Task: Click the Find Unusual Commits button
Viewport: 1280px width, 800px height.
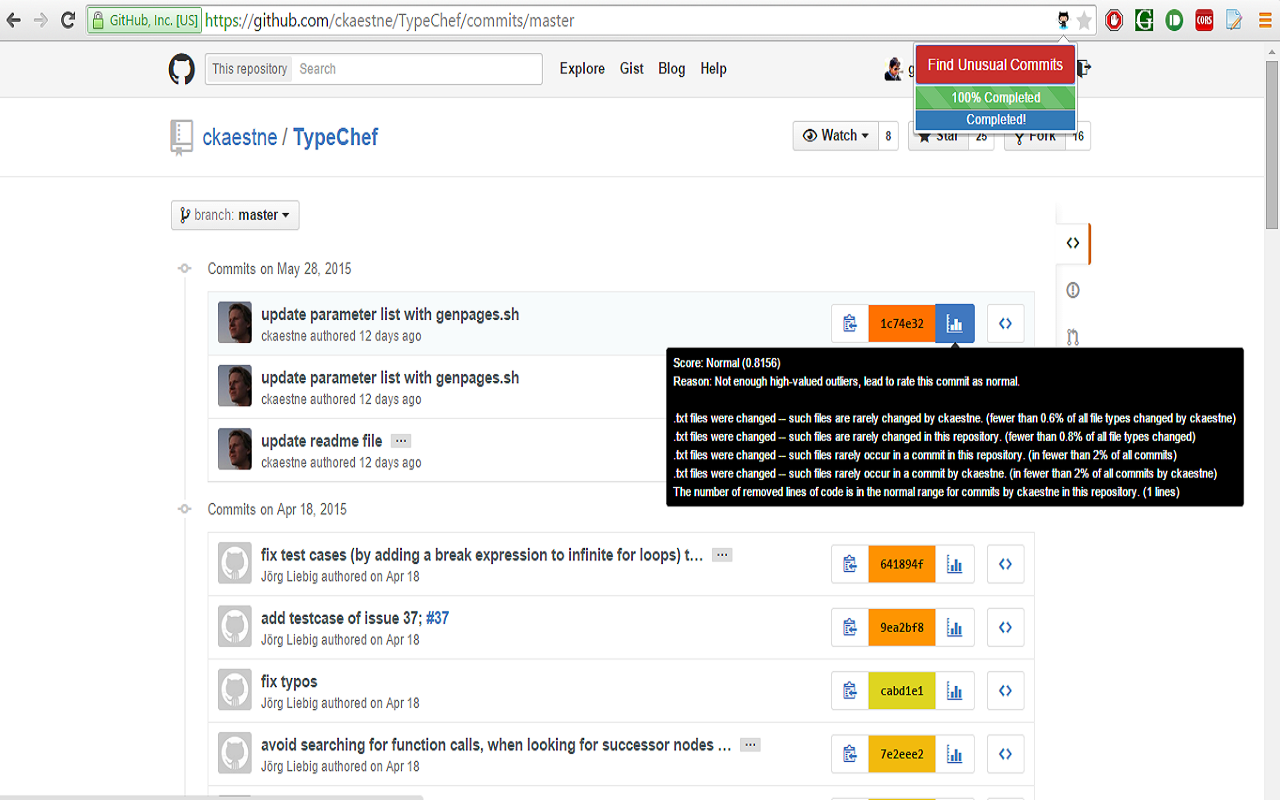Action: tap(995, 65)
